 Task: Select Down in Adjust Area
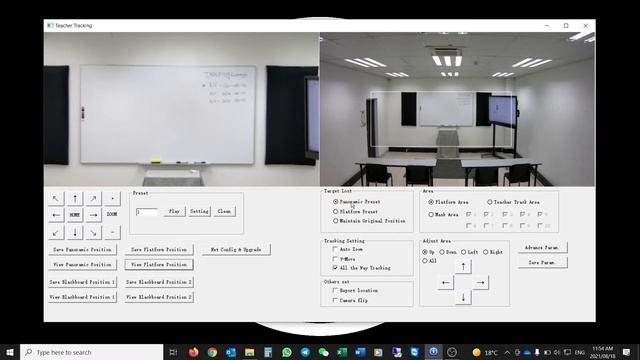click(x=442, y=252)
